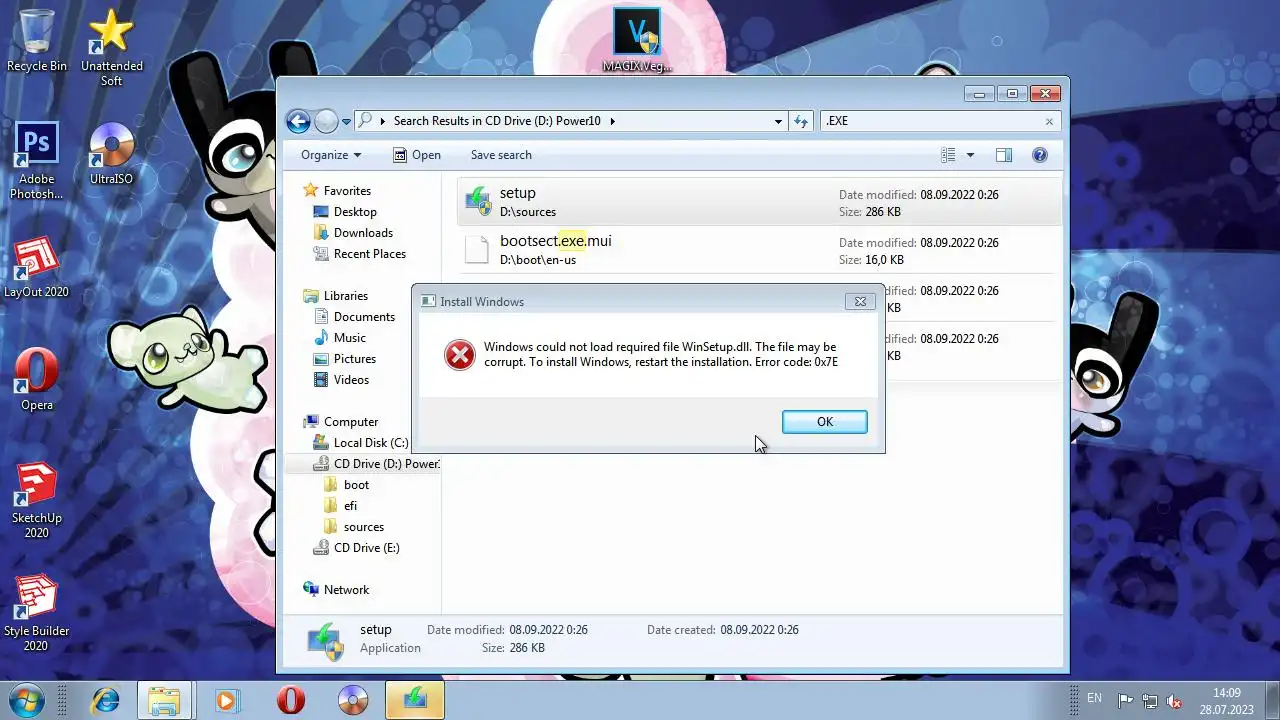Open Videos library
Image resolution: width=1280 pixels, height=720 pixels.
(x=351, y=380)
